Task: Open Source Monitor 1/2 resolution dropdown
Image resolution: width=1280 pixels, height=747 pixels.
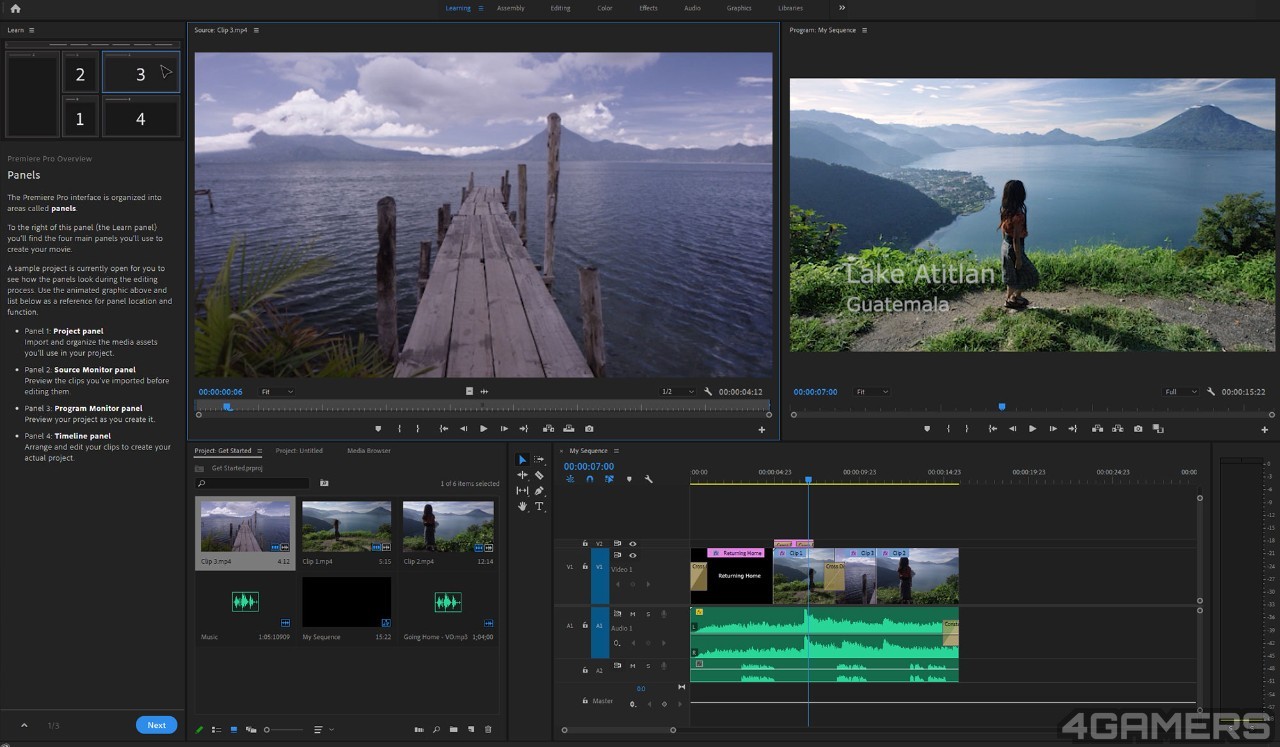Action: (x=677, y=392)
